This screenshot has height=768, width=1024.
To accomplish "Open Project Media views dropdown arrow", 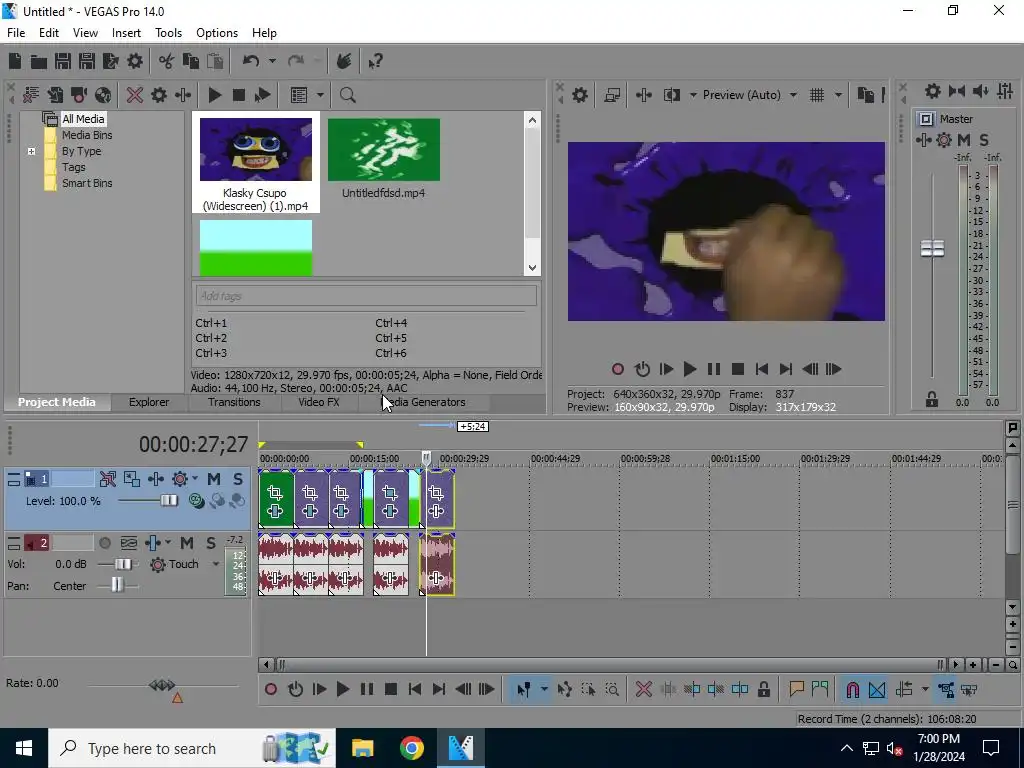I will tap(320, 95).
